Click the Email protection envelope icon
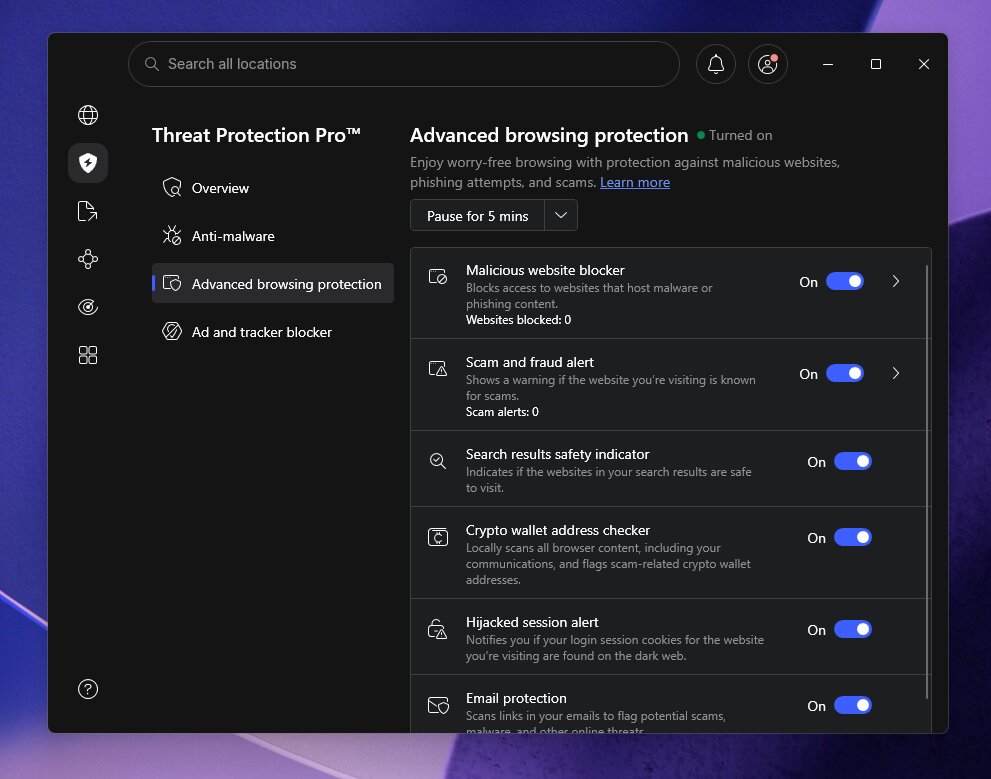The height and width of the screenshot is (779, 991). (x=438, y=705)
